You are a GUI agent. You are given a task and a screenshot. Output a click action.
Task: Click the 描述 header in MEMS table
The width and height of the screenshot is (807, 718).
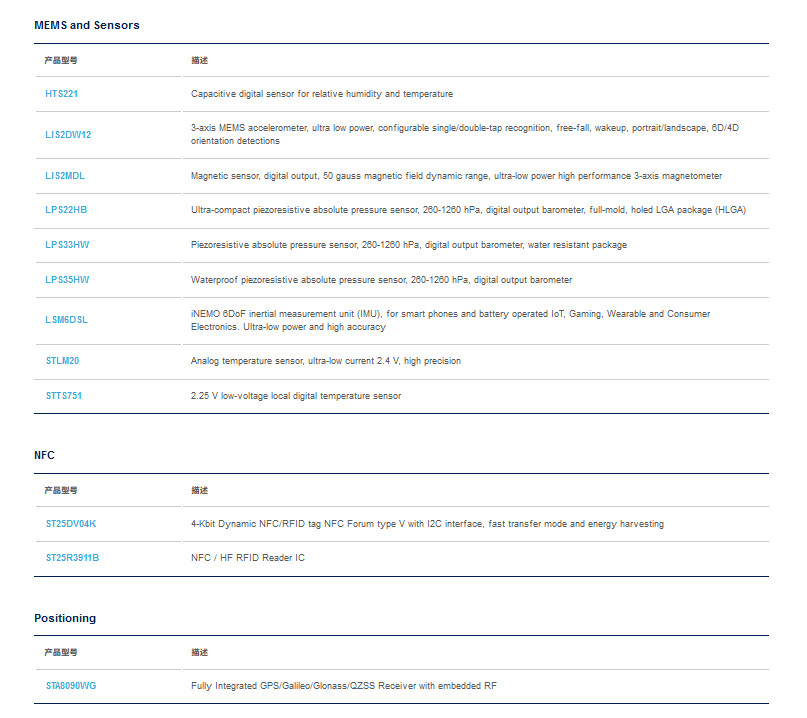tap(199, 60)
